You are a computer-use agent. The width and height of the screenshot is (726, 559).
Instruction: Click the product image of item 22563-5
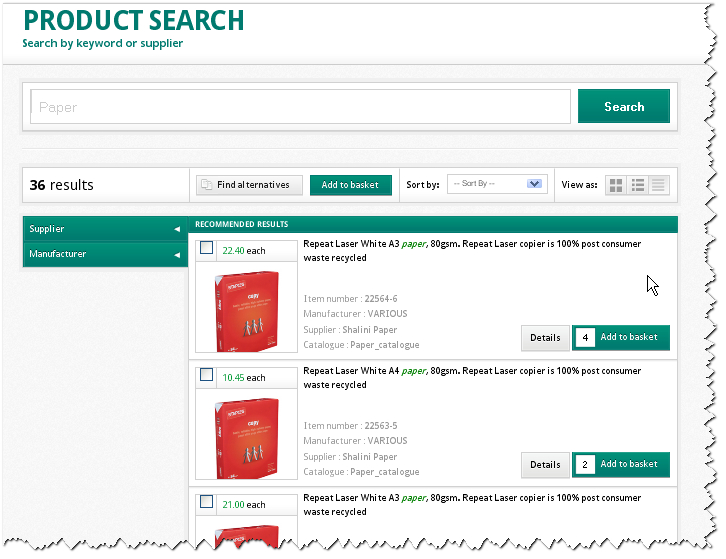[x=246, y=437]
